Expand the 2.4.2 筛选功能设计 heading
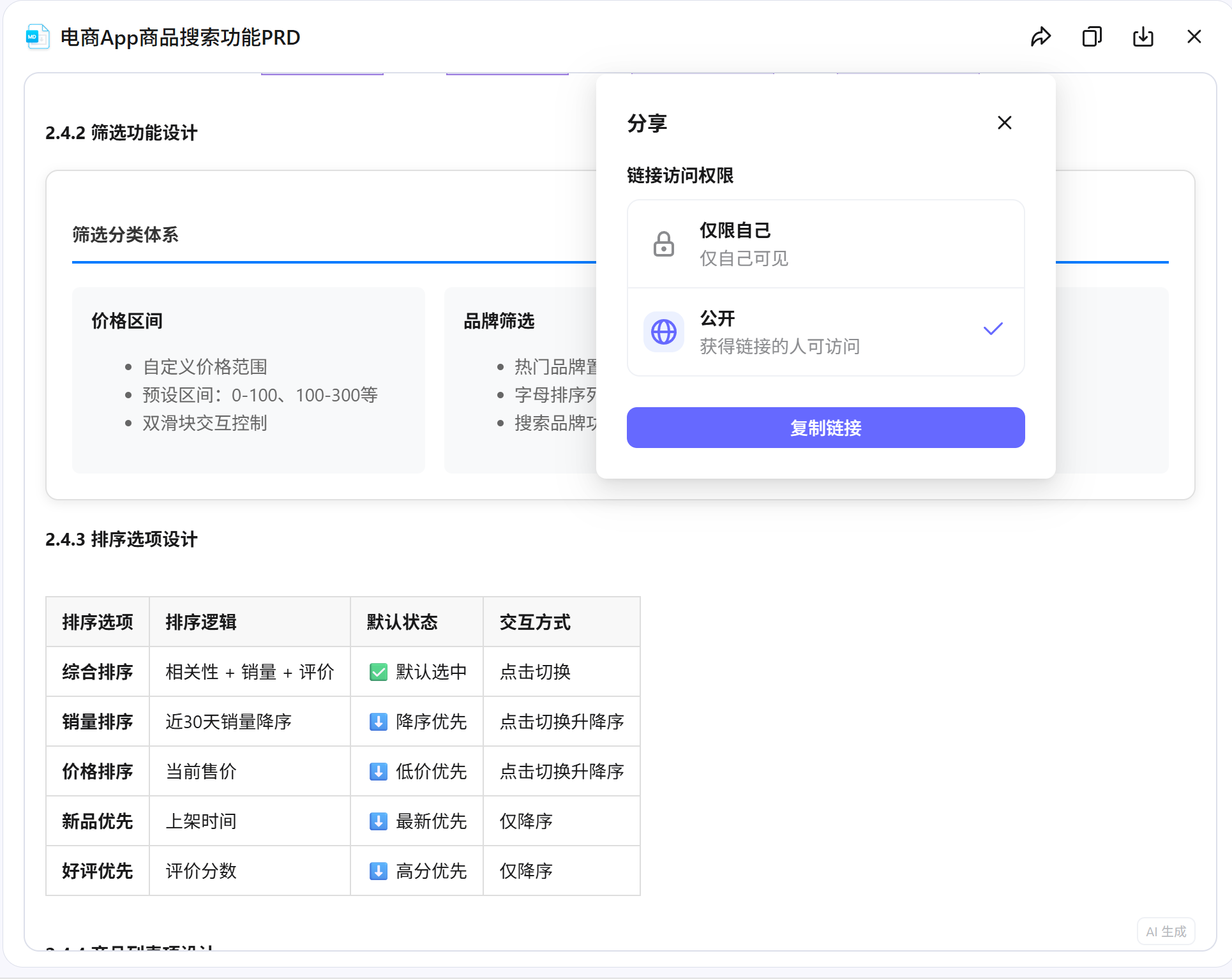 pos(121,133)
